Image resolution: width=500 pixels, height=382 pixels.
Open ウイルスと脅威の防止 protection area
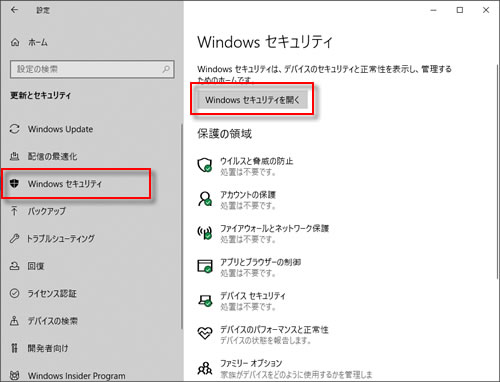click(256, 161)
